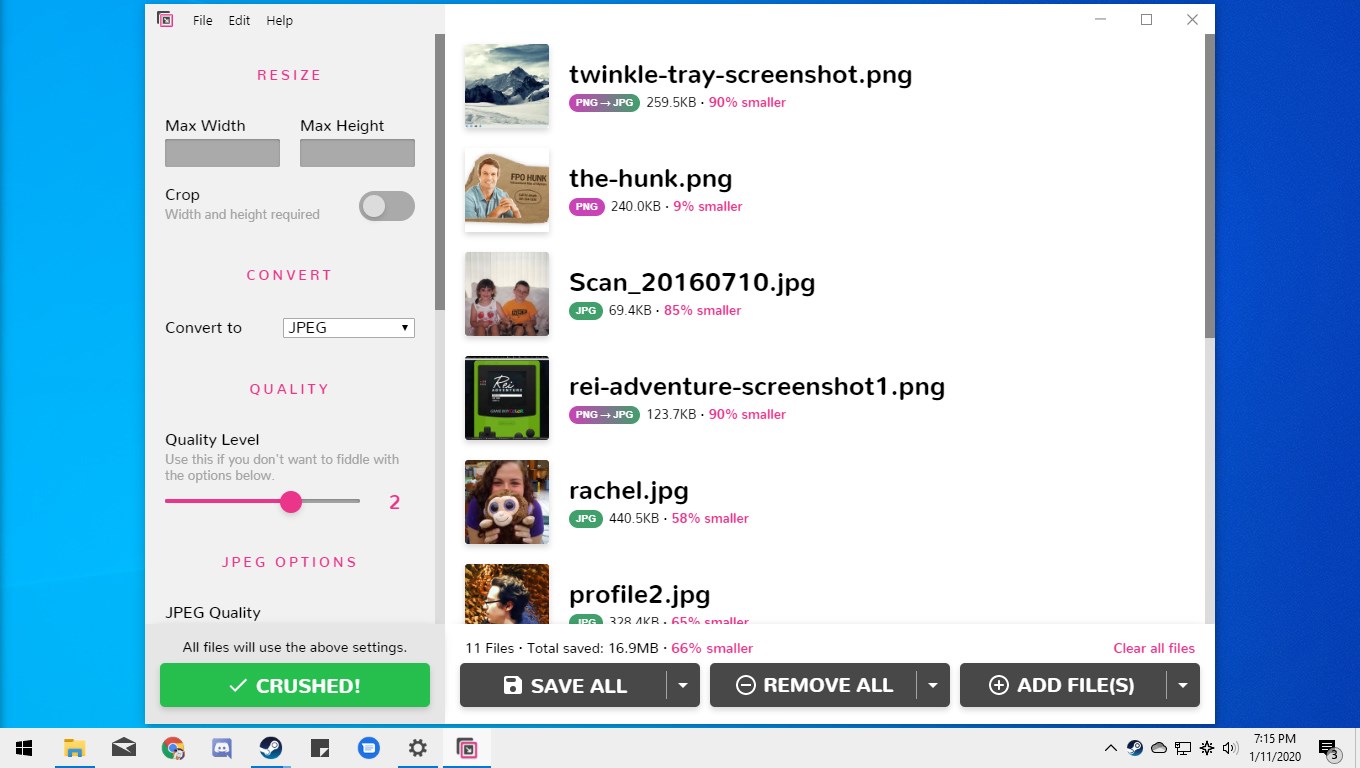Click the app logo icon in title bar
The height and width of the screenshot is (768, 1360).
tap(165, 19)
